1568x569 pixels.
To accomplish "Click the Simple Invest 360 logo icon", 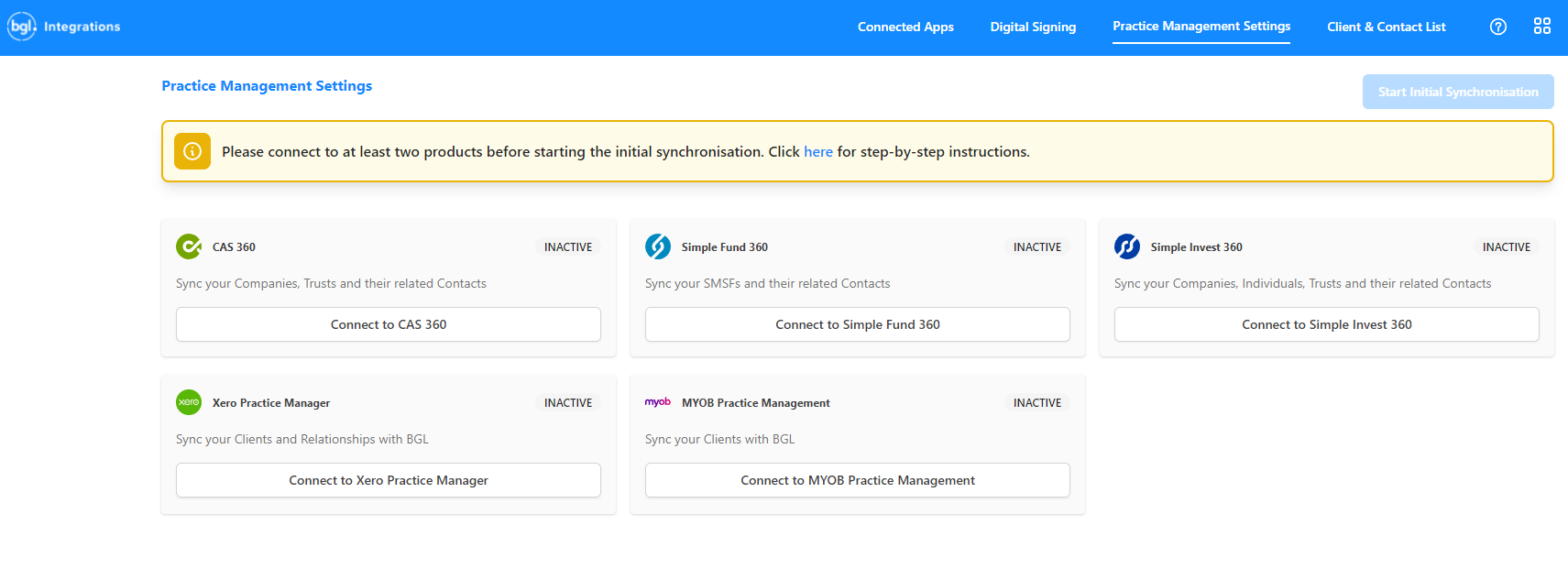I will [x=1127, y=246].
